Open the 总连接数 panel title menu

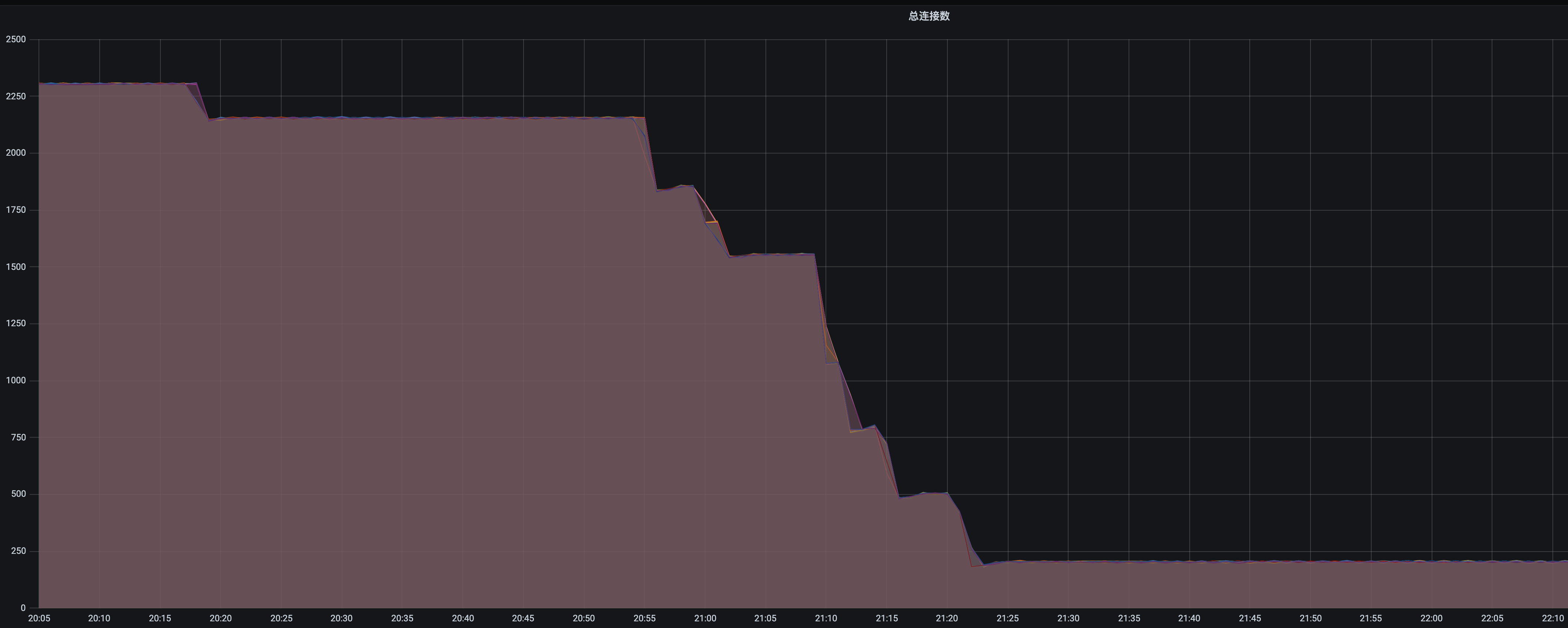(929, 16)
